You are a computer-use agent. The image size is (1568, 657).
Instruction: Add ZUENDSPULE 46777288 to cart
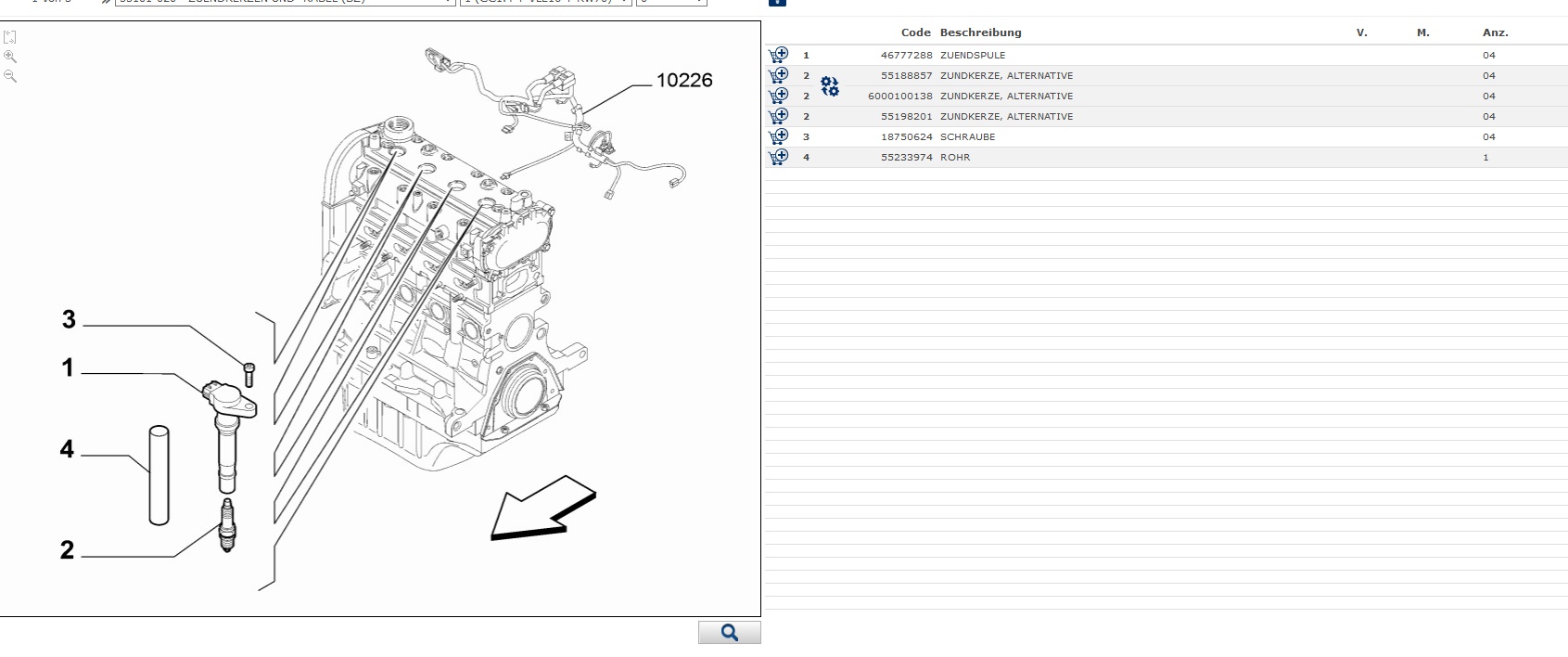[778, 55]
